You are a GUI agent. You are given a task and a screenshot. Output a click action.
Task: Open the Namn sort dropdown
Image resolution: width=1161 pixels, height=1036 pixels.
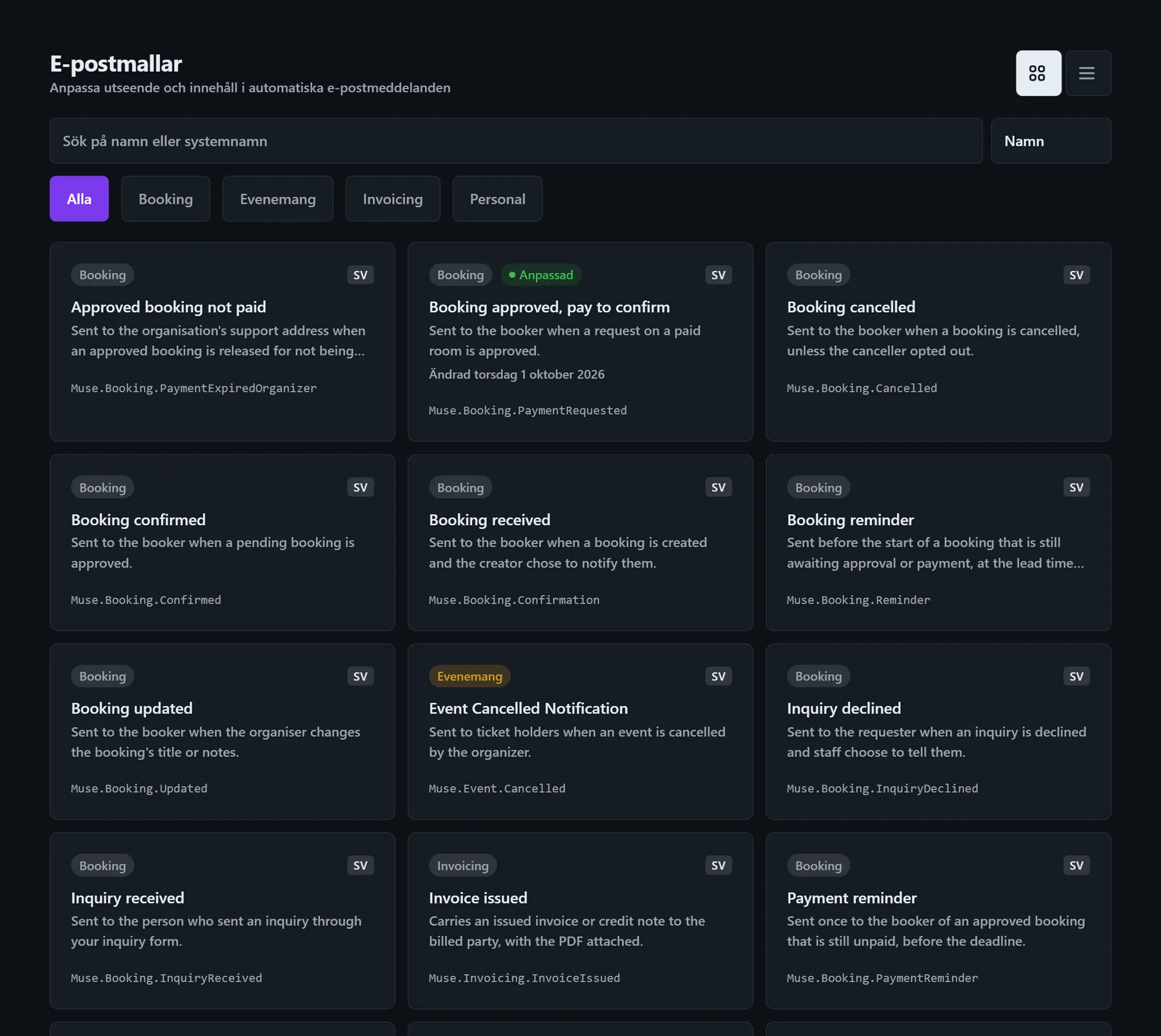(1051, 141)
